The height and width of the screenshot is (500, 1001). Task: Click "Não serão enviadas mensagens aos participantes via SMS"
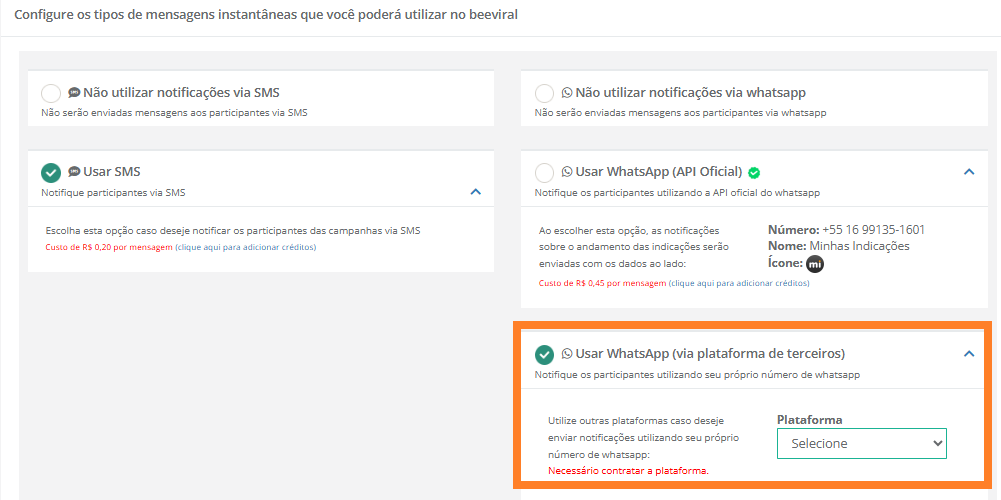pyautogui.click(x=174, y=113)
